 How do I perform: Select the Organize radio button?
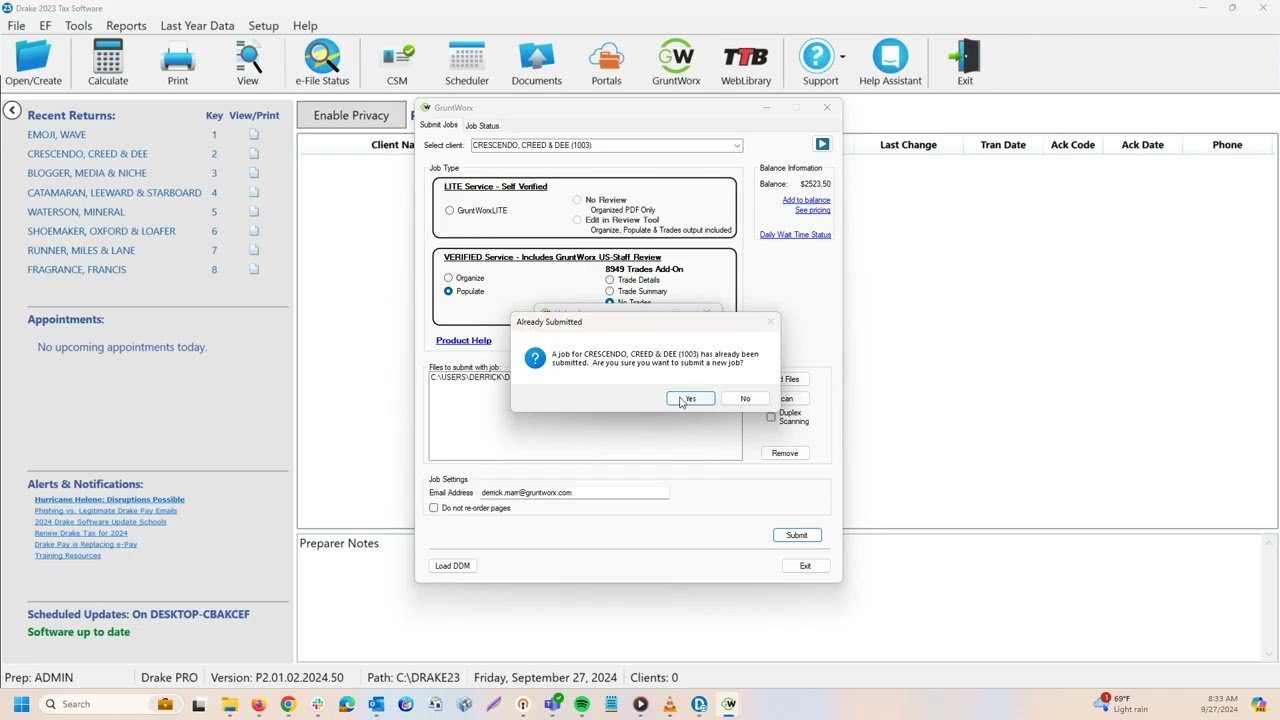tap(448, 278)
